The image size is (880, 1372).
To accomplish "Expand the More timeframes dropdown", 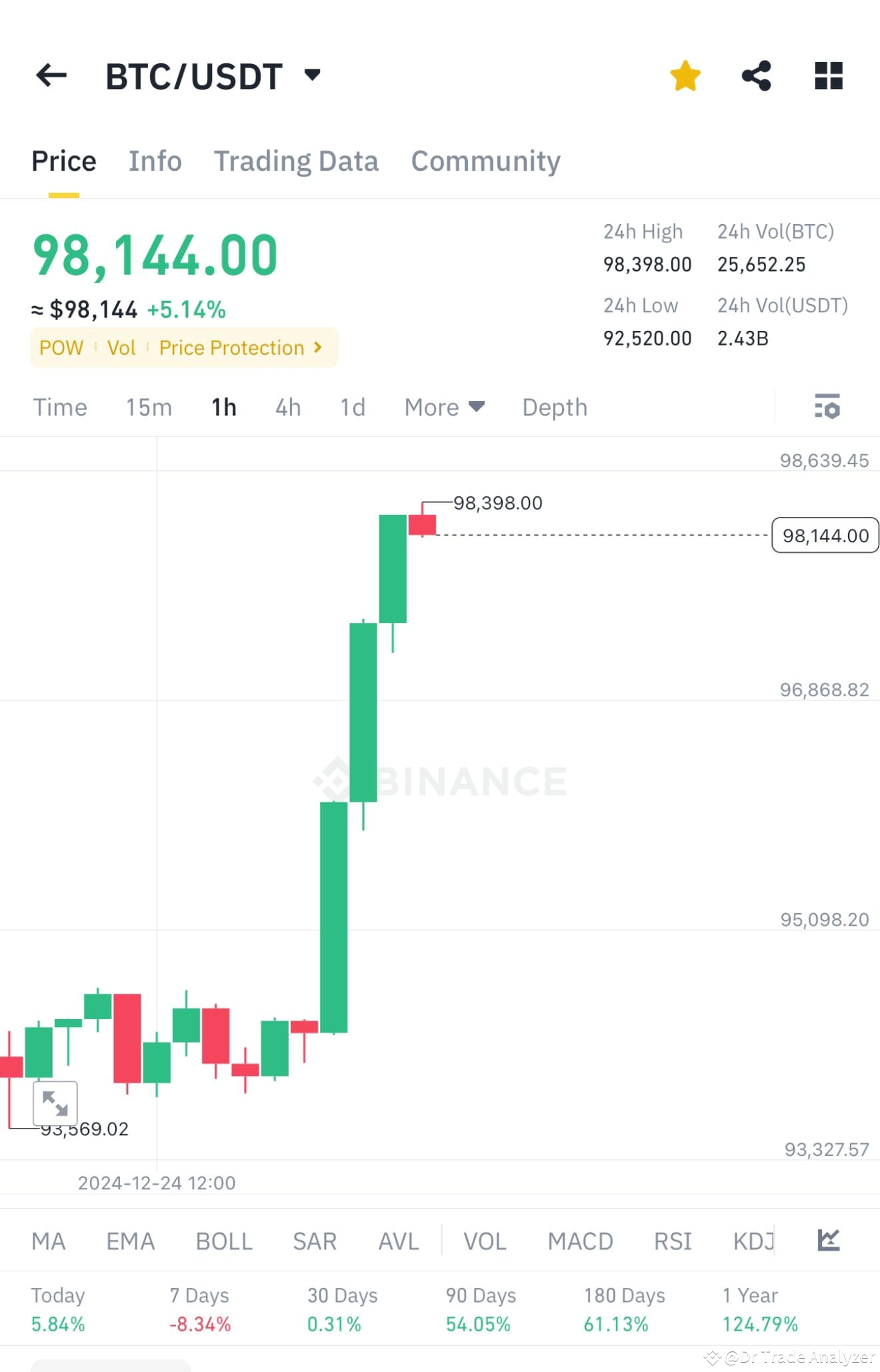I will (444, 407).
